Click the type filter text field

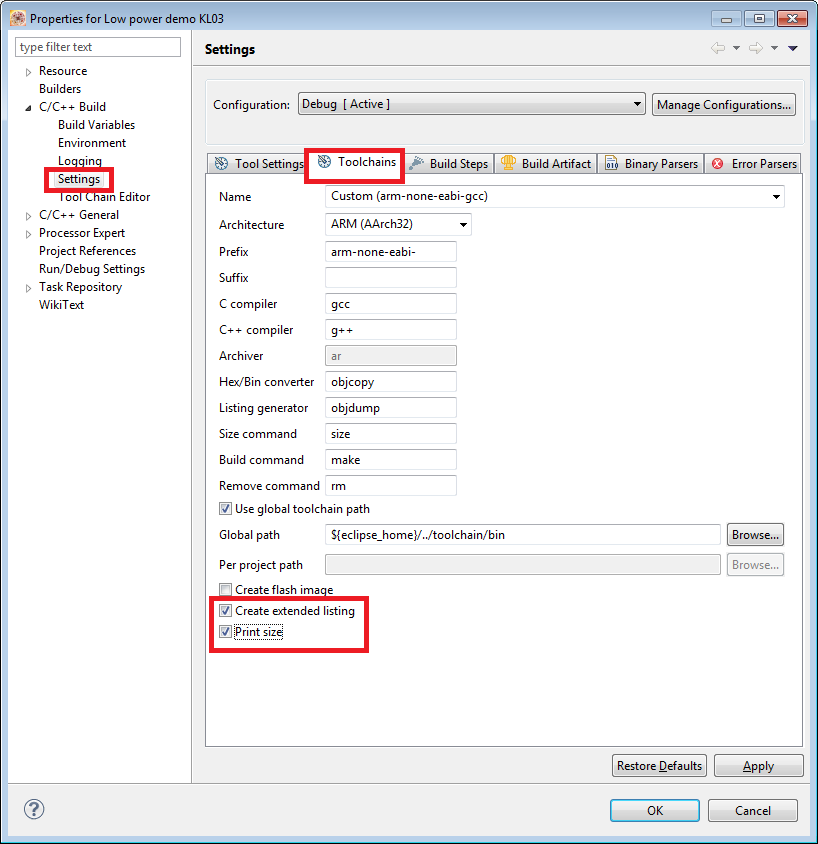pyautogui.click(x=98, y=47)
